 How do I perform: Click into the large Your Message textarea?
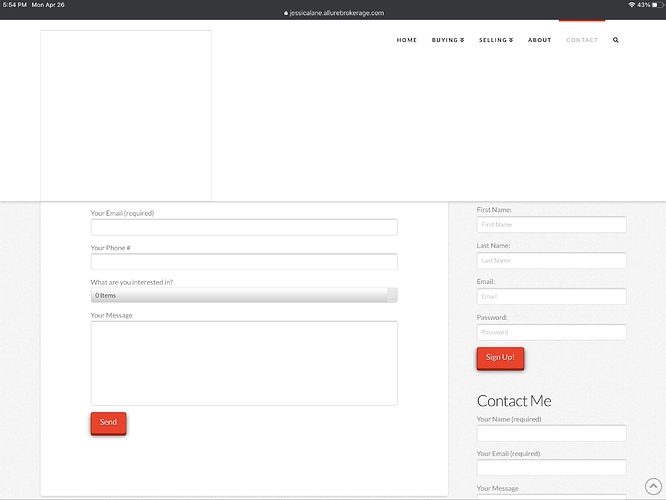pyautogui.click(x=244, y=363)
